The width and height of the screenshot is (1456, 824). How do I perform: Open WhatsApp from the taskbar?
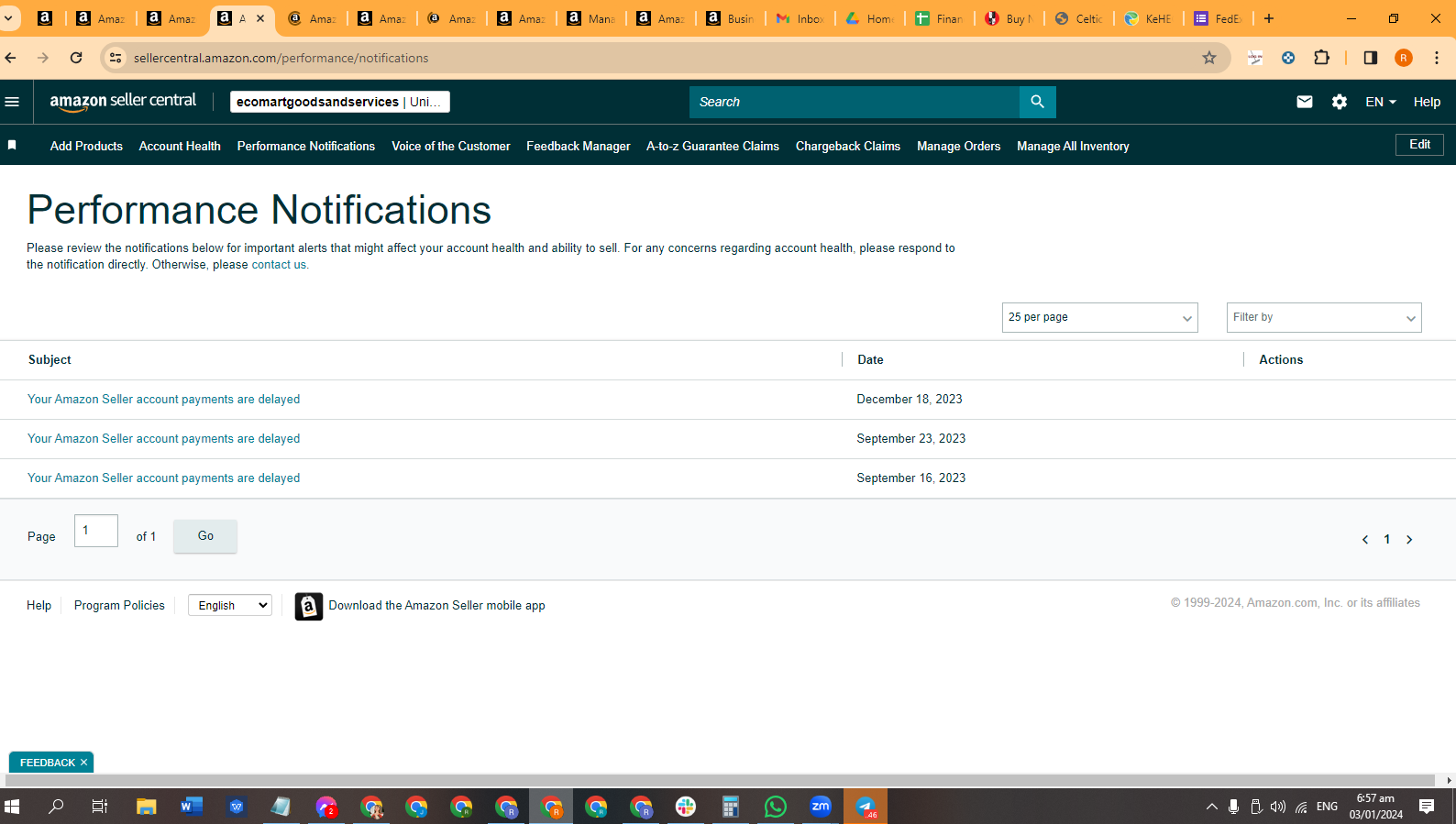[776, 807]
